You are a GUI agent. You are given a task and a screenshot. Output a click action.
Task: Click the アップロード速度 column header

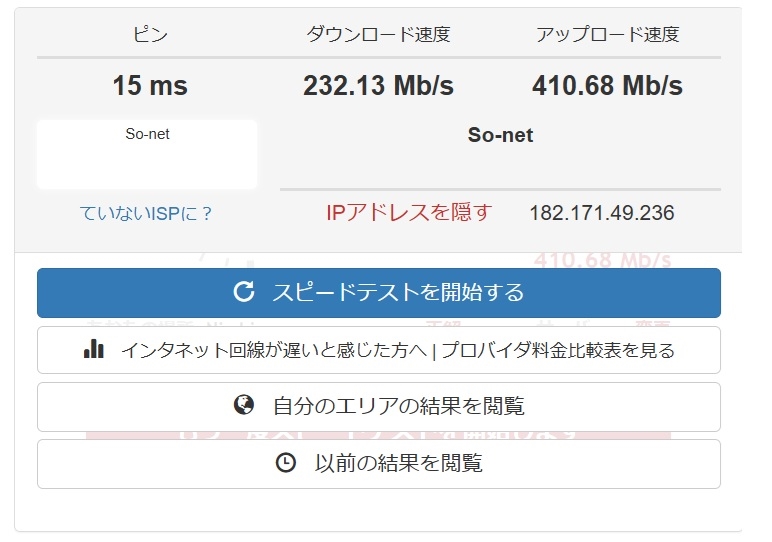[x=607, y=35]
